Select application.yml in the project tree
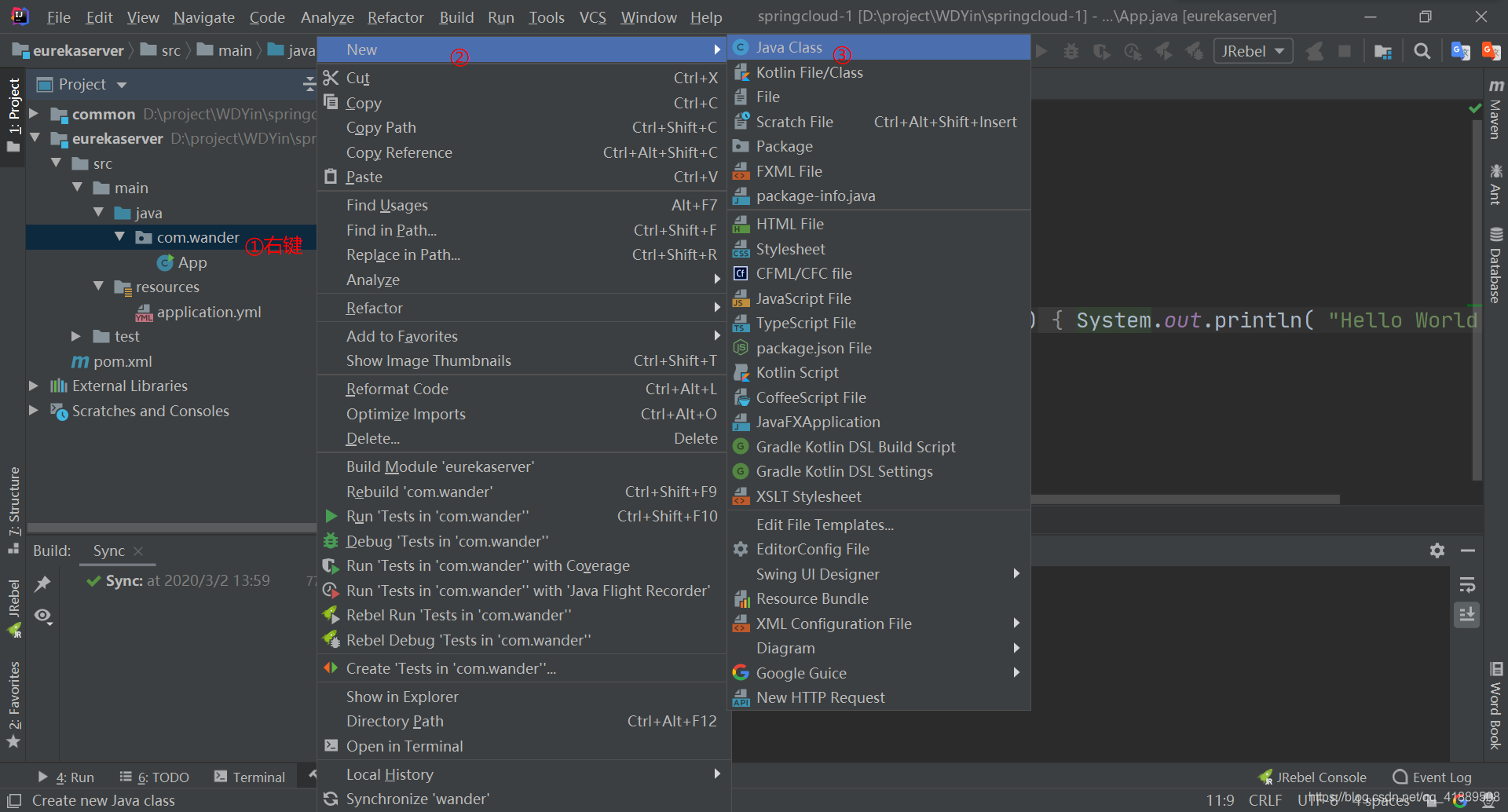The width and height of the screenshot is (1508, 812). (x=198, y=312)
